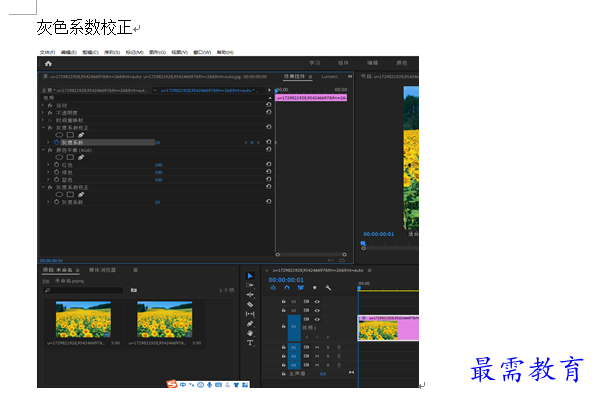Screen dimensions: 592x401
Task: Switch to the Lumetri tab
Action: tap(330, 77)
